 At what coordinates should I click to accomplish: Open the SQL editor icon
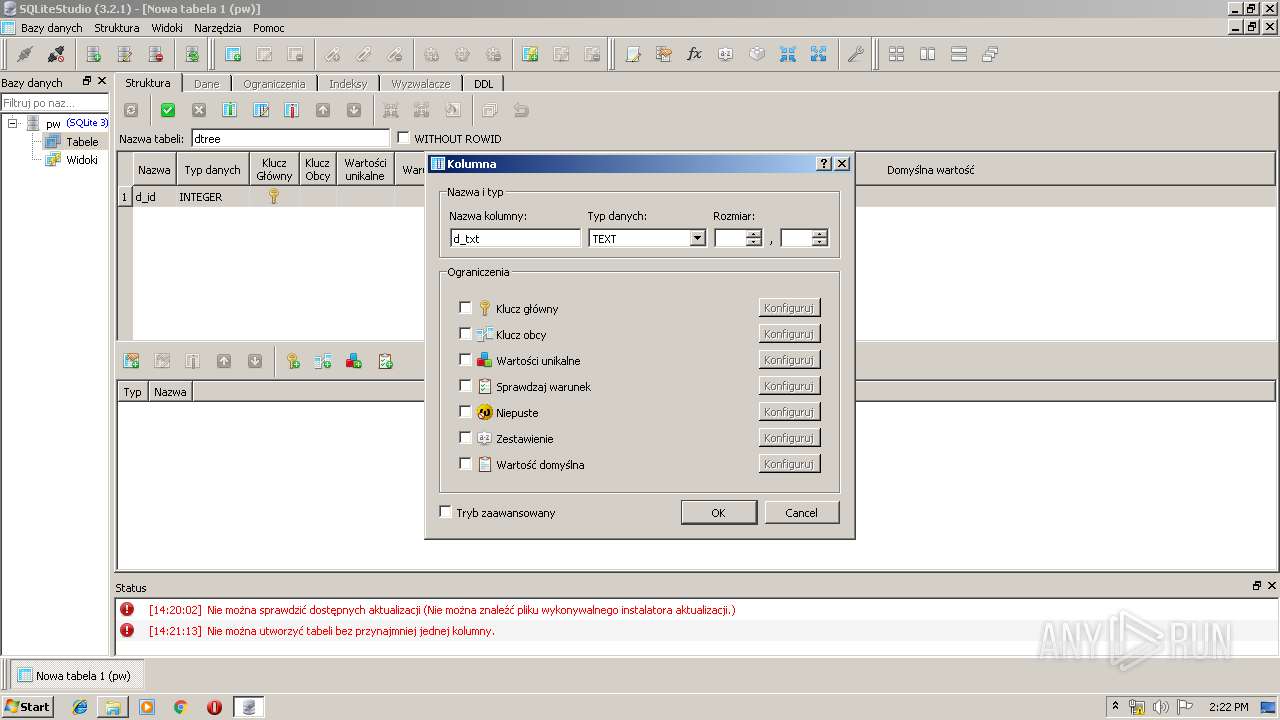point(633,54)
